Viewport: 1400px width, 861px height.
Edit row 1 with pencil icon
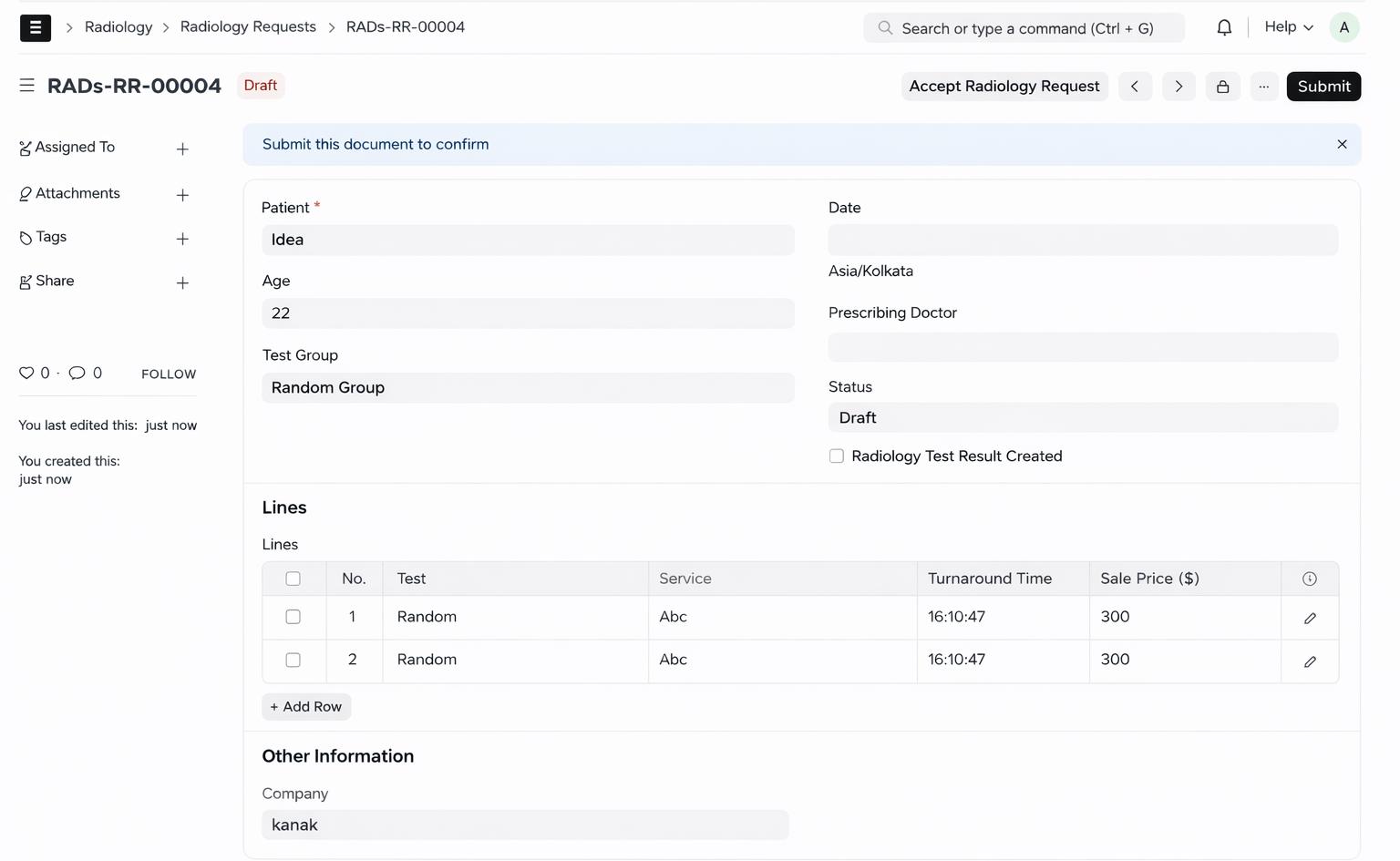(x=1310, y=618)
